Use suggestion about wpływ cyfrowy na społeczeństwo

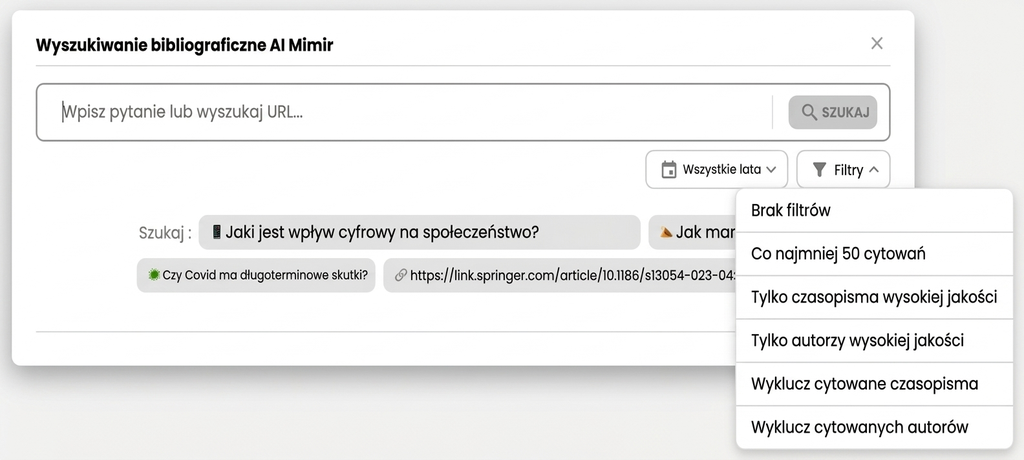click(x=419, y=232)
